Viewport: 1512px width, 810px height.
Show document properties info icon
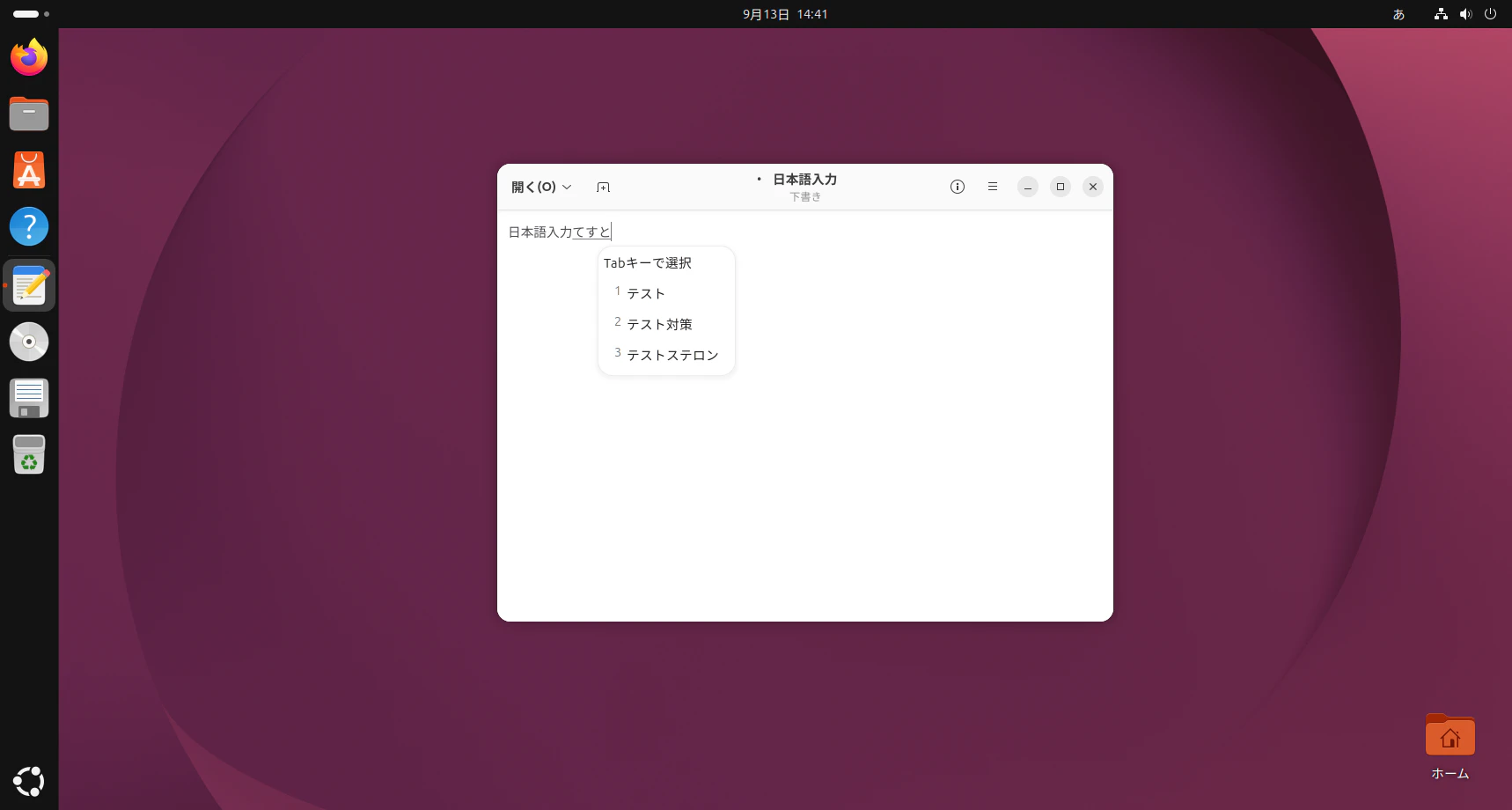[x=958, y=187]
